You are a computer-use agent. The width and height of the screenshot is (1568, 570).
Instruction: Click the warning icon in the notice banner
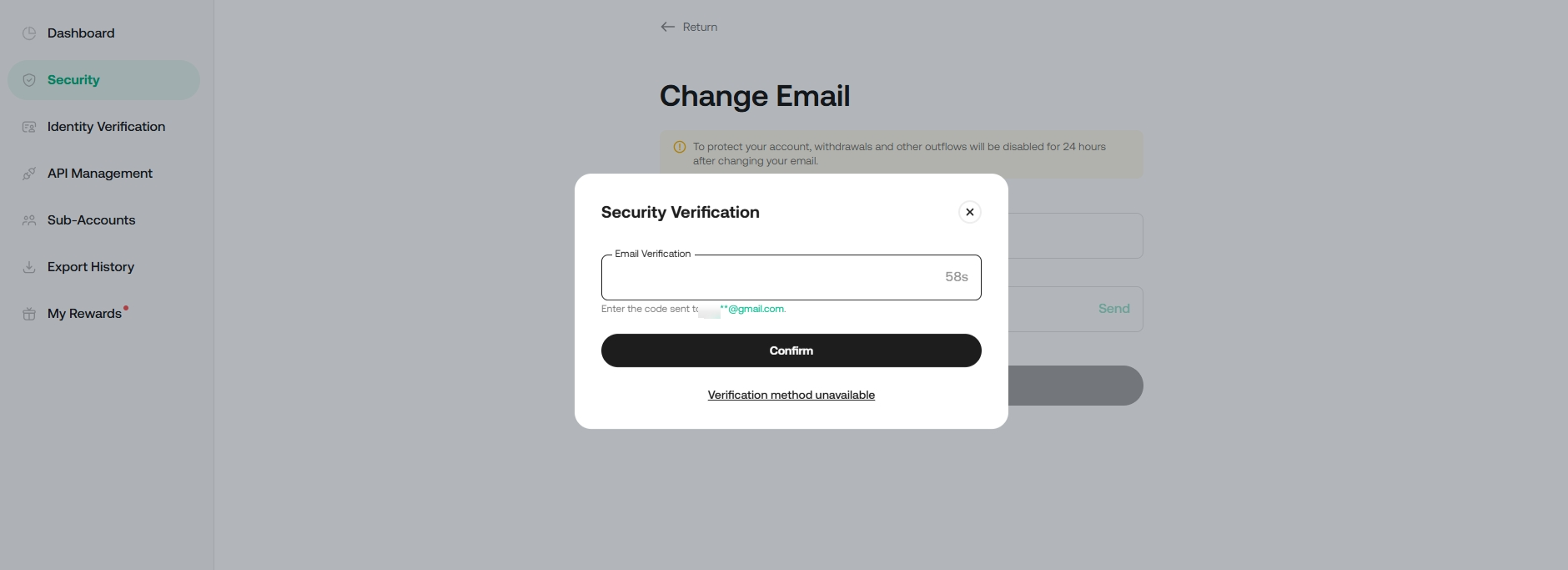click(x=680, y=147)
